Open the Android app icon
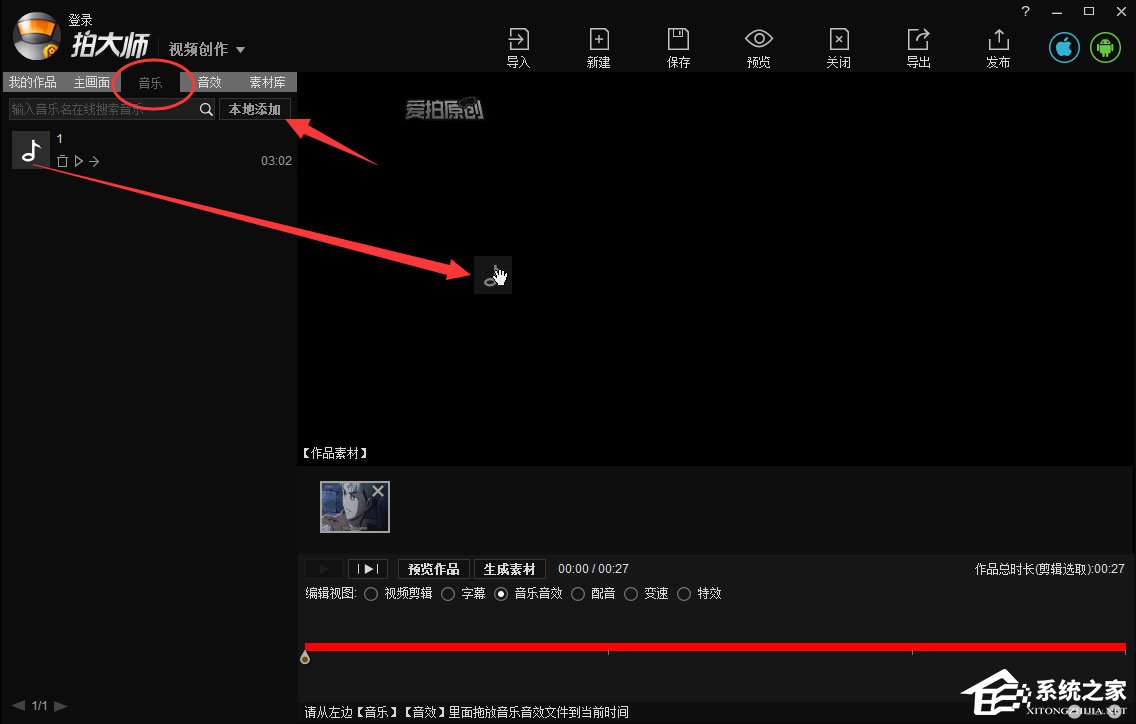The width and height of the screenshot is (1136, 724). [1105, 48]
